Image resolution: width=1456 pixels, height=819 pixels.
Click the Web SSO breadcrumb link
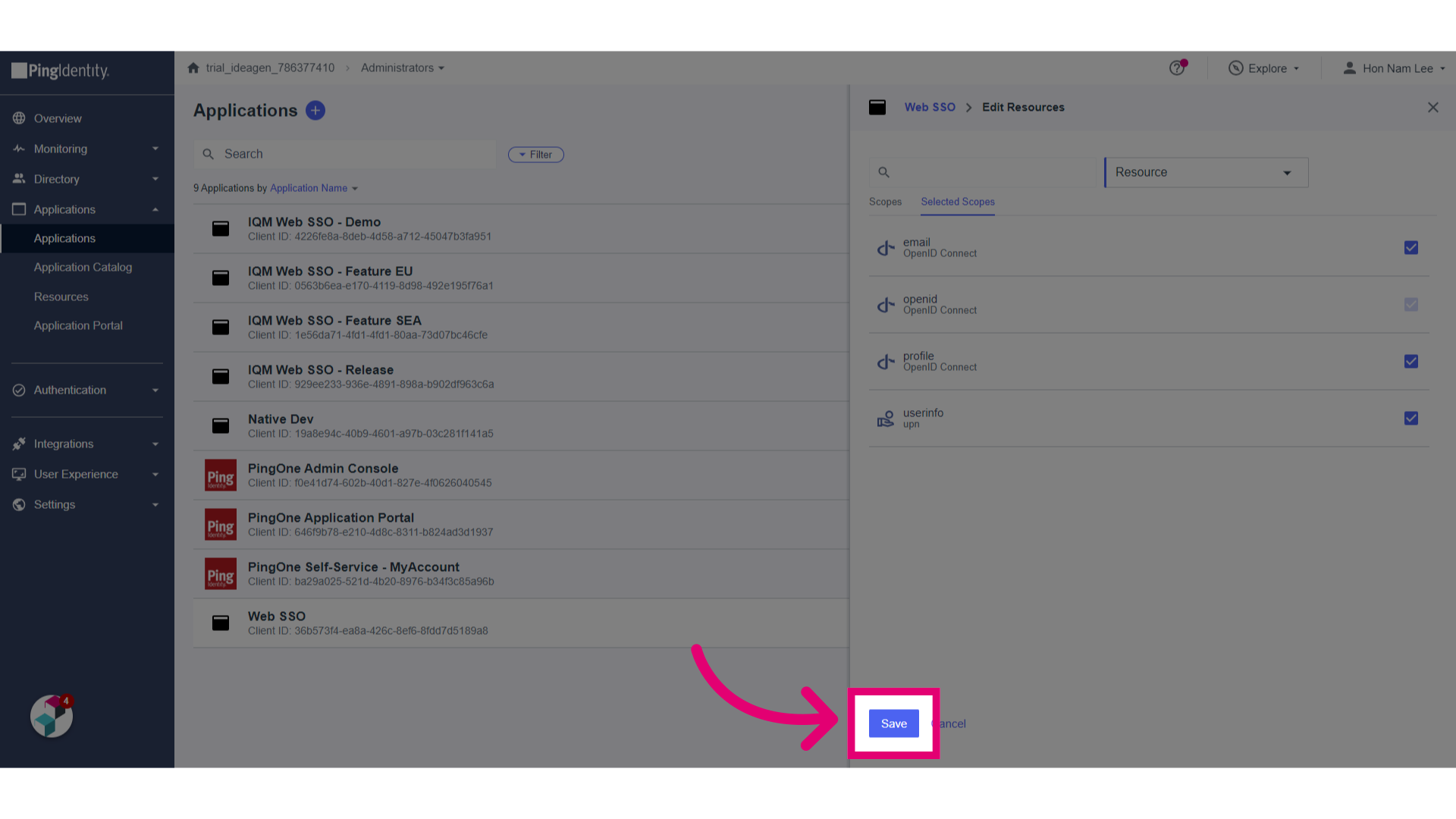[x=930, y=107]
